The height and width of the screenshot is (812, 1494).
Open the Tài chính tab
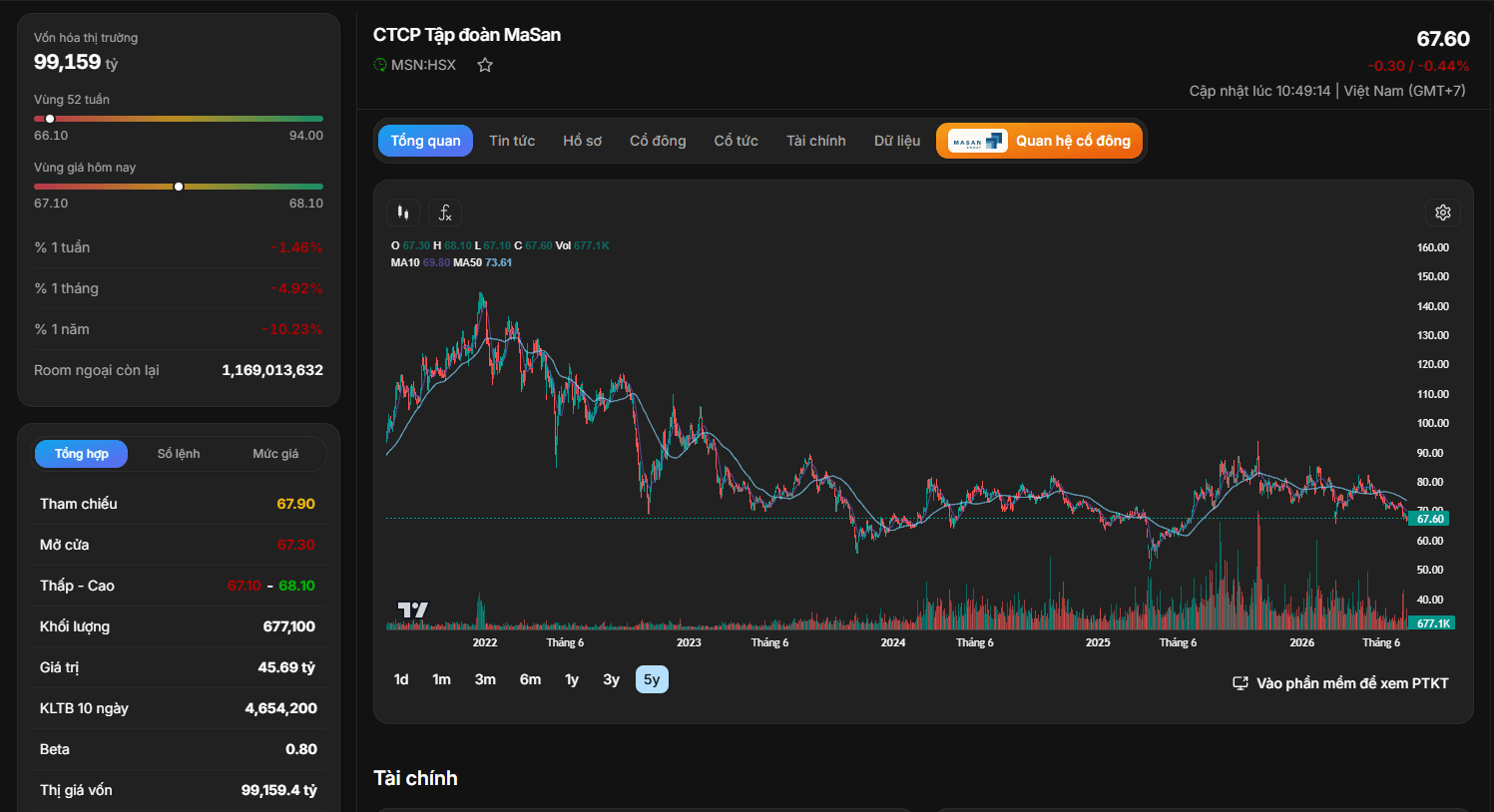815,141
